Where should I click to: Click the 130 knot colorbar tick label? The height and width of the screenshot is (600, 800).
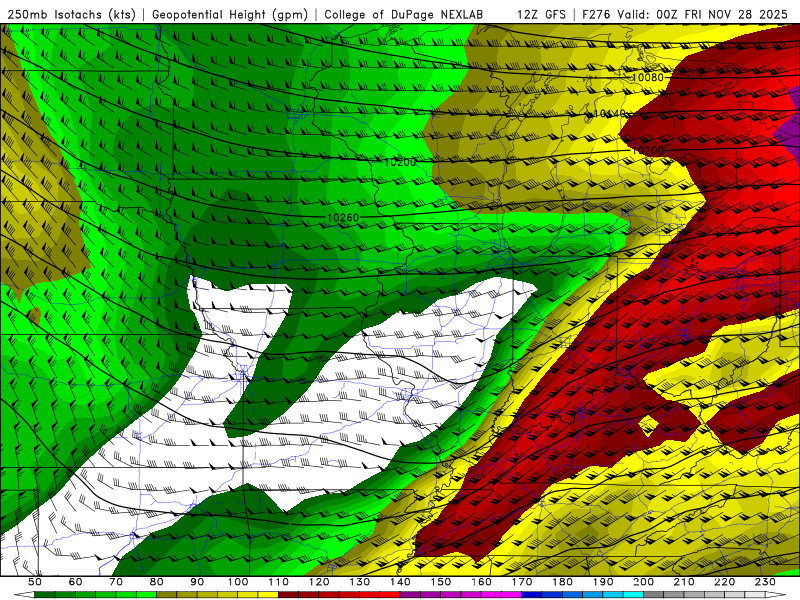click(360, 582)
